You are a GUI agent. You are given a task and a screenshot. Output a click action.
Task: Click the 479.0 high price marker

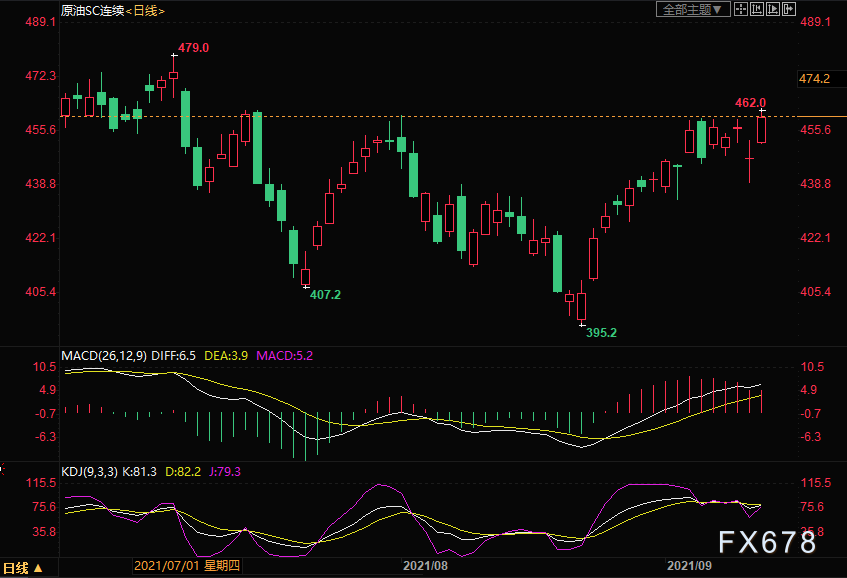click(x=192, y=47)
